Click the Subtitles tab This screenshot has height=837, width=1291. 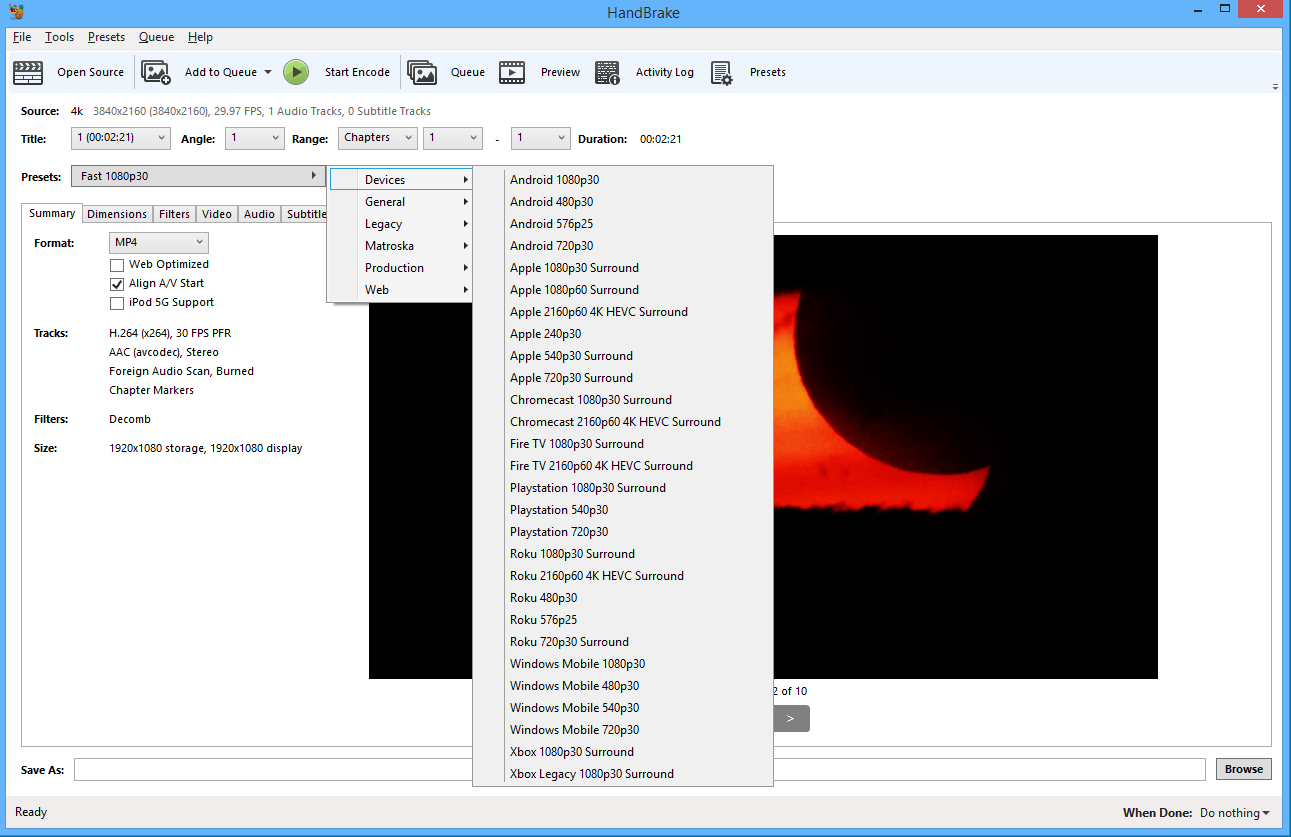[x=306, y=214]
